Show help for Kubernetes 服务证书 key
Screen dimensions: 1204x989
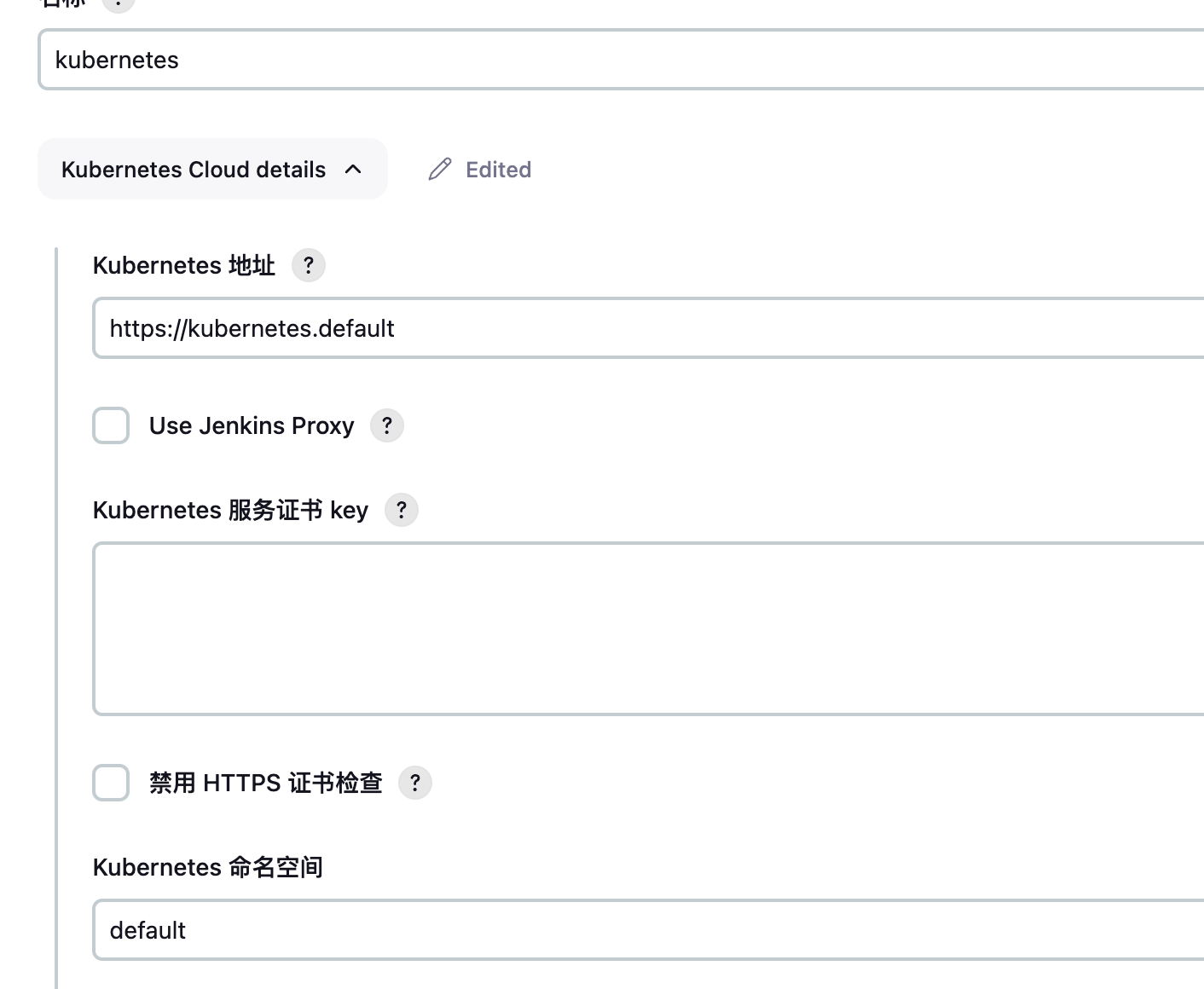(402, 510)
